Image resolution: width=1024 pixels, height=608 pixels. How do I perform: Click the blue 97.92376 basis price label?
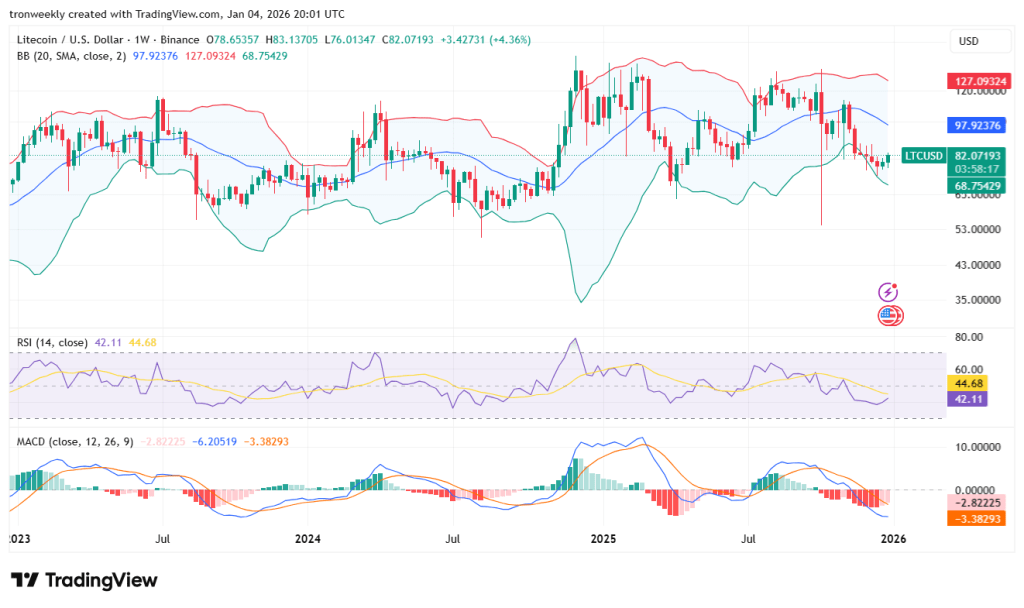(x=976, y=125)
